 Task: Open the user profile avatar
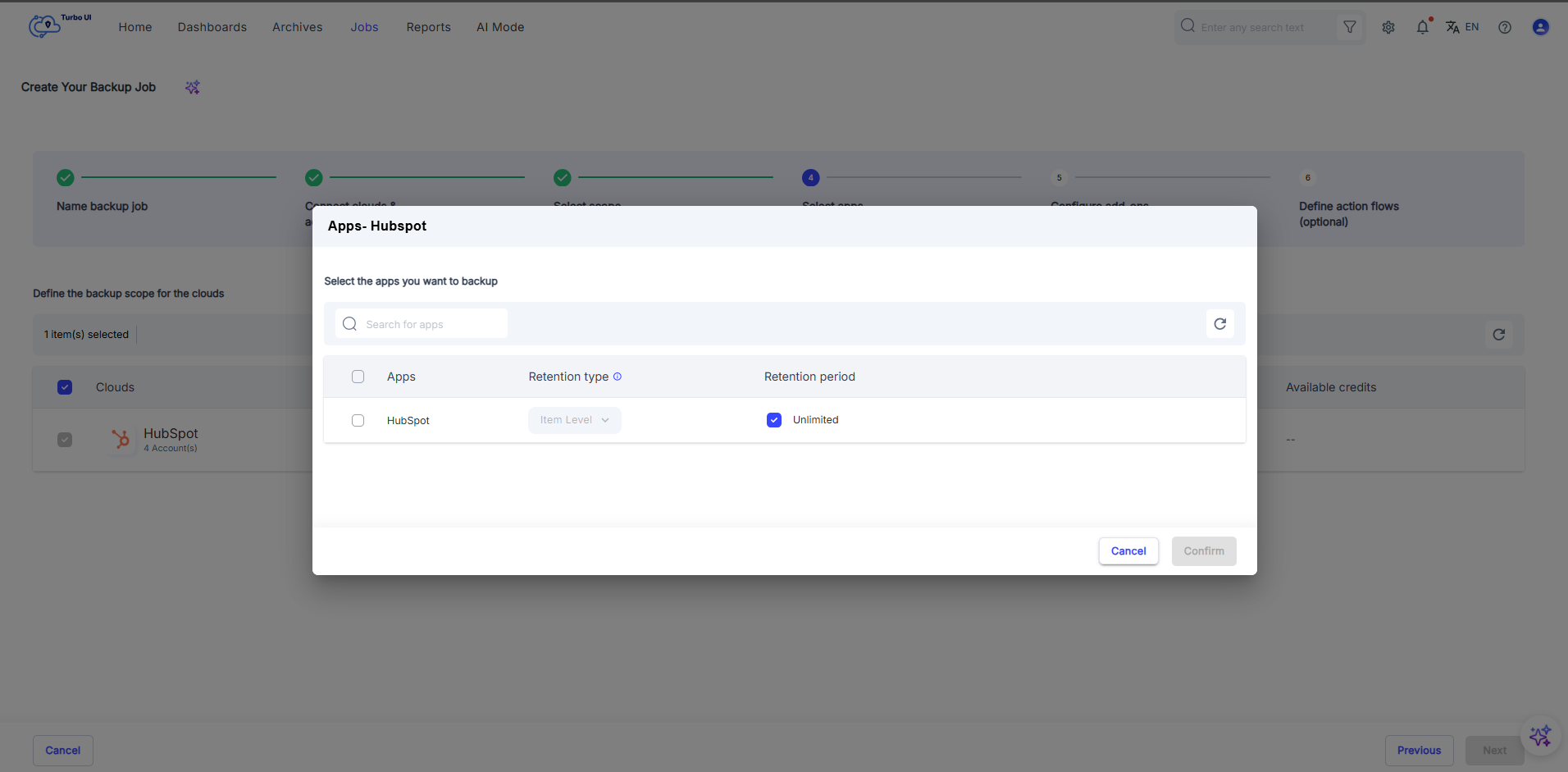(1541, 27)
